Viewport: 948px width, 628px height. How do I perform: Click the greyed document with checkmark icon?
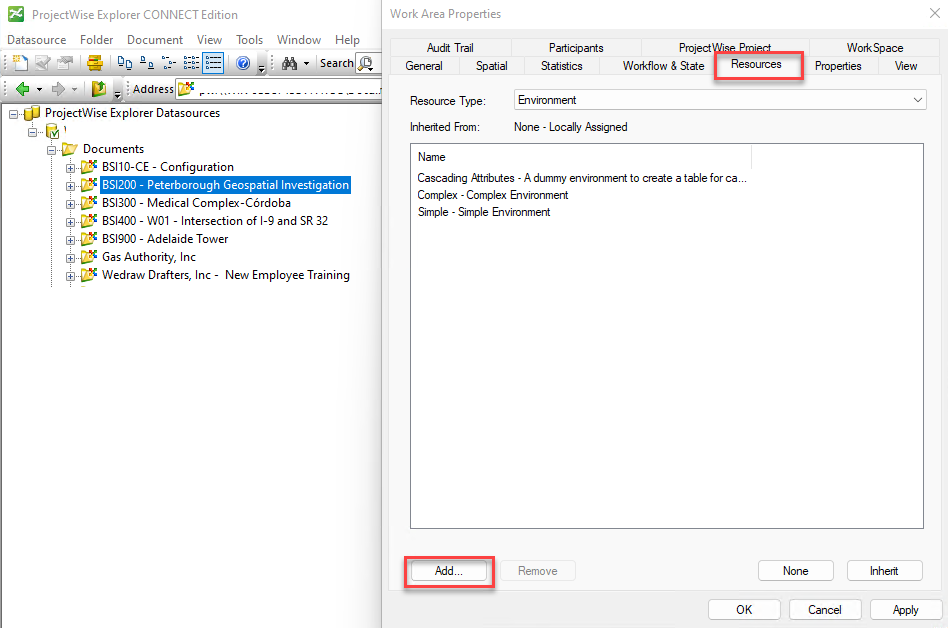coord(42,63)
